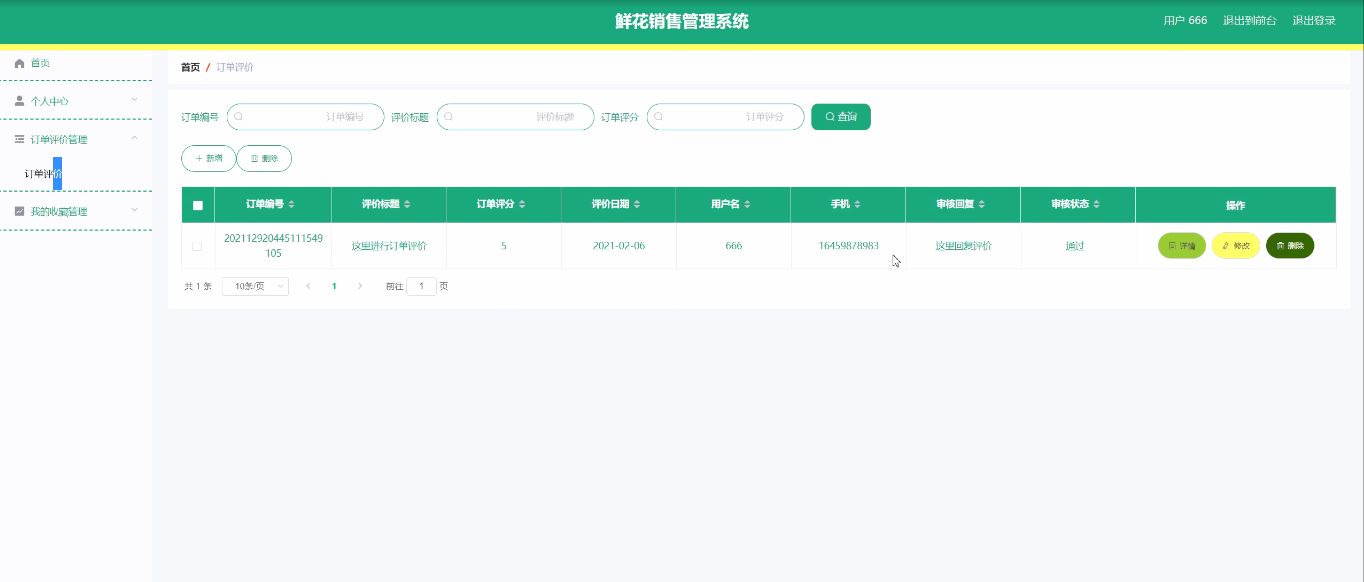The height and width of the screenshot is (582, 1364).
Task: Click the 通过 status cell
Action: coord(1075,246)
